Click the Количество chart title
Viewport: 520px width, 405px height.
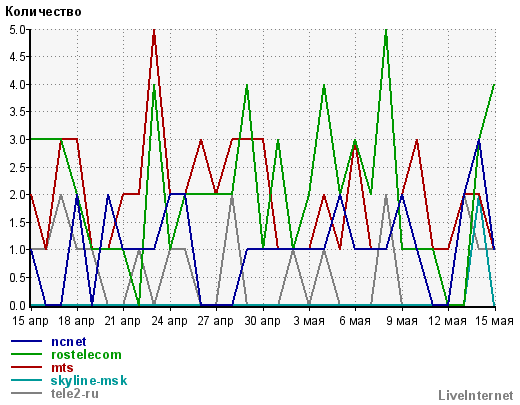point(43,12)
